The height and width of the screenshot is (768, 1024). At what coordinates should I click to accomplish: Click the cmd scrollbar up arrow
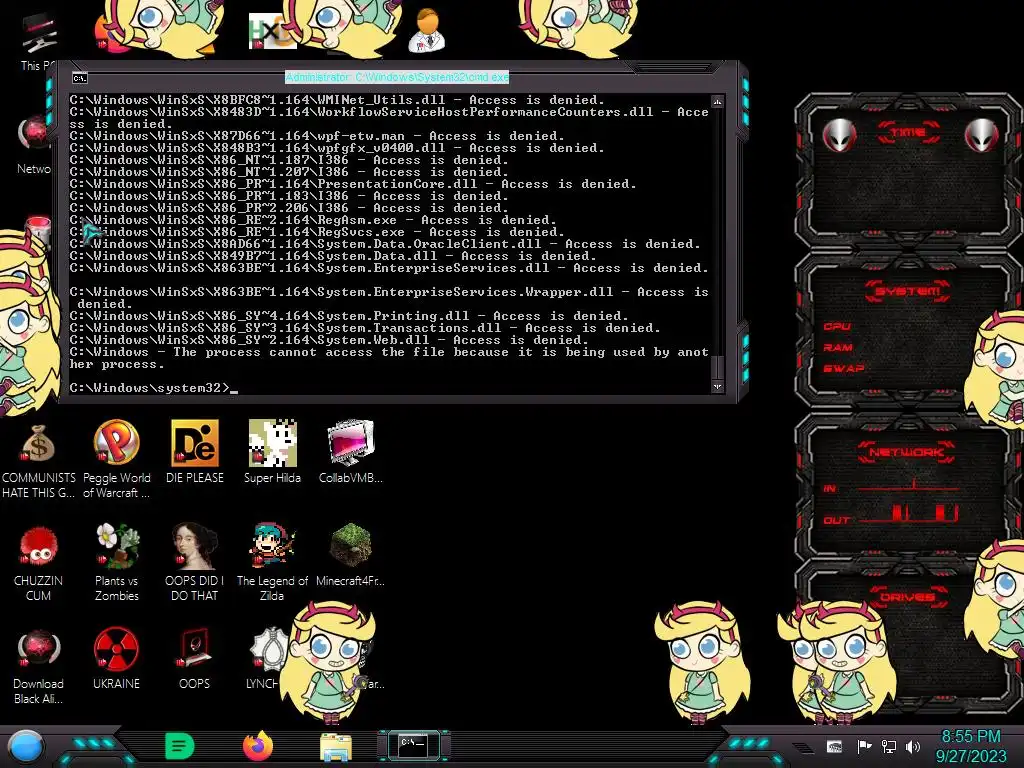(x=717, y=102)
